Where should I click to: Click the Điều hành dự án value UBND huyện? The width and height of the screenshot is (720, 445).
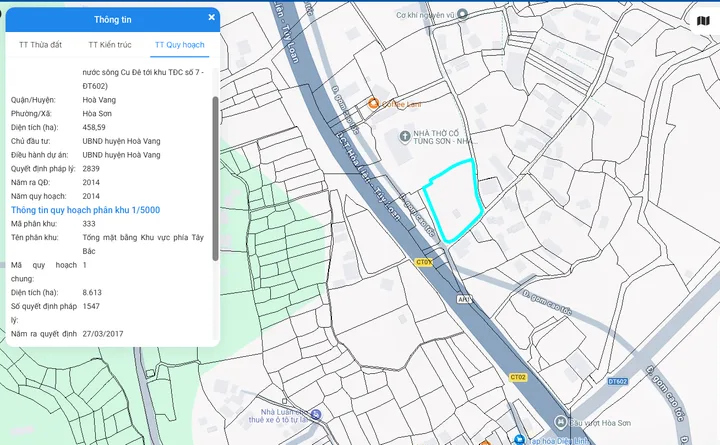pos(121,155)
